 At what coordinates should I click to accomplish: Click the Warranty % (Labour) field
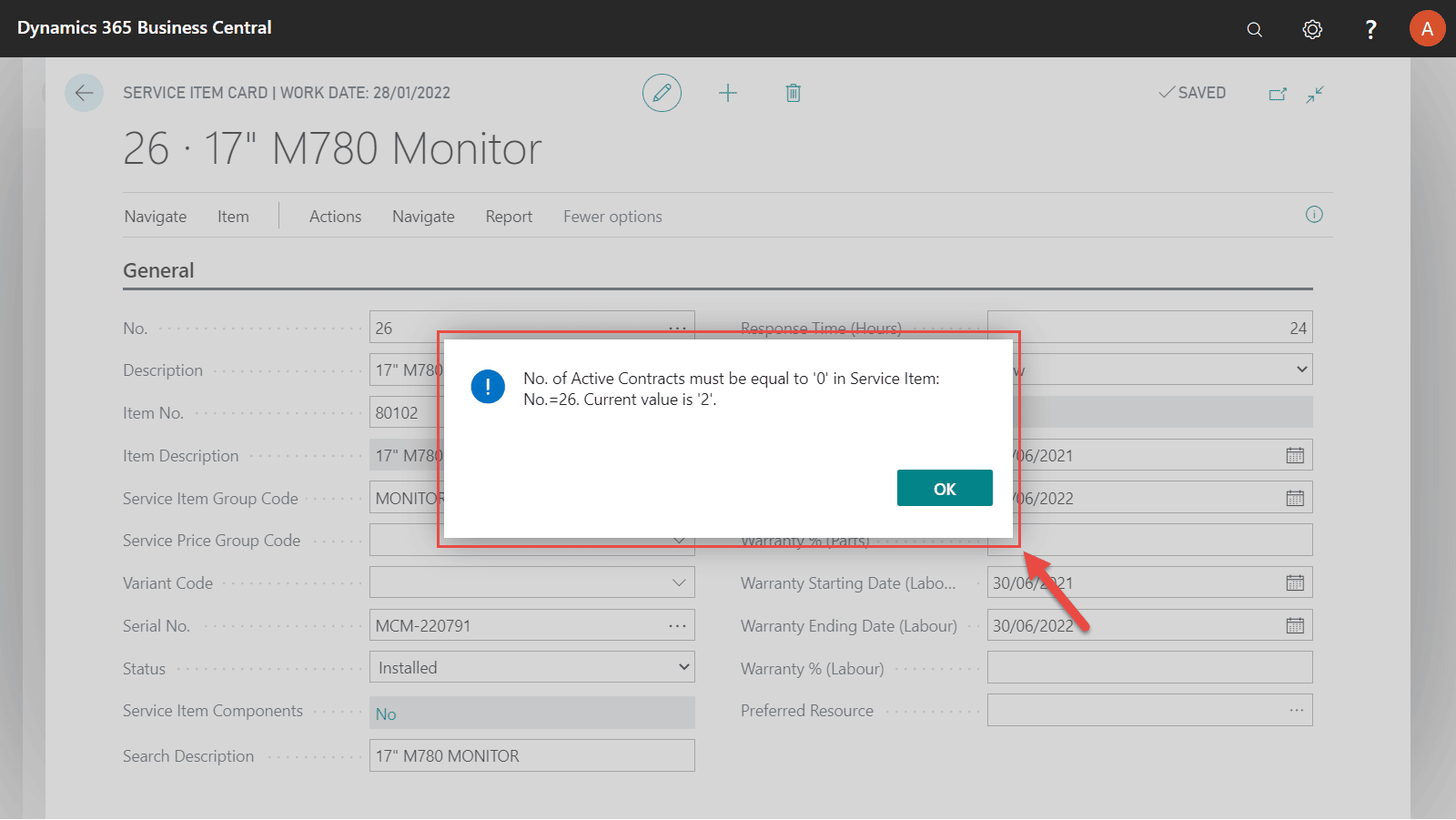pyautogui.click(x=1150, y=668)
